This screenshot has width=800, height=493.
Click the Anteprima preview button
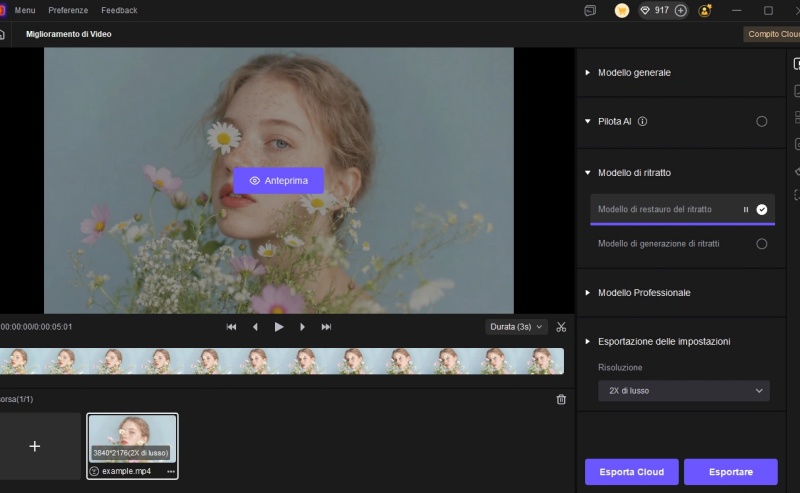(x=279, y=181)
